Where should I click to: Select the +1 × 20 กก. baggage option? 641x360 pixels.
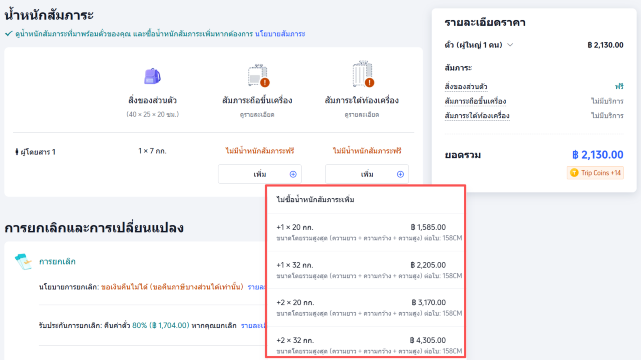coord(365,232)
